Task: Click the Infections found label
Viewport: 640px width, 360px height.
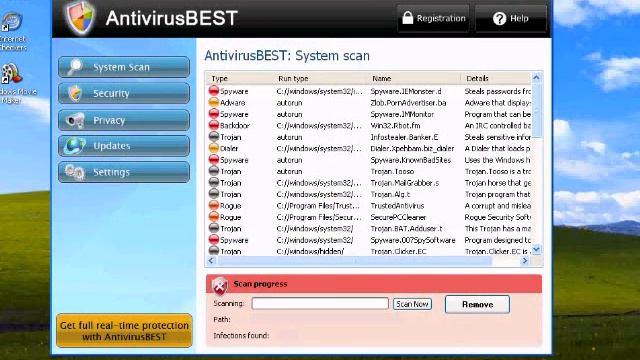Action: point(241,336)
